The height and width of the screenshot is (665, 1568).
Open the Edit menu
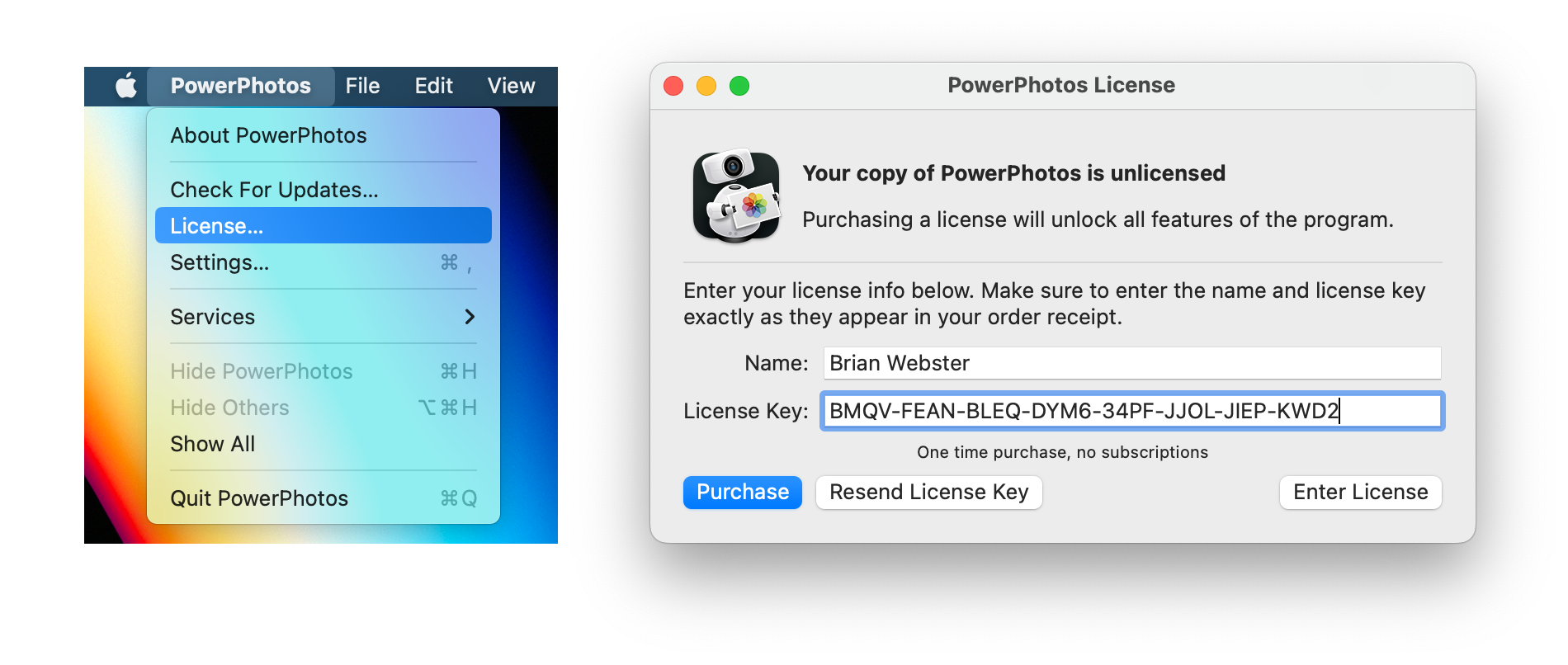pyautogui.click(x=434, y=86)
